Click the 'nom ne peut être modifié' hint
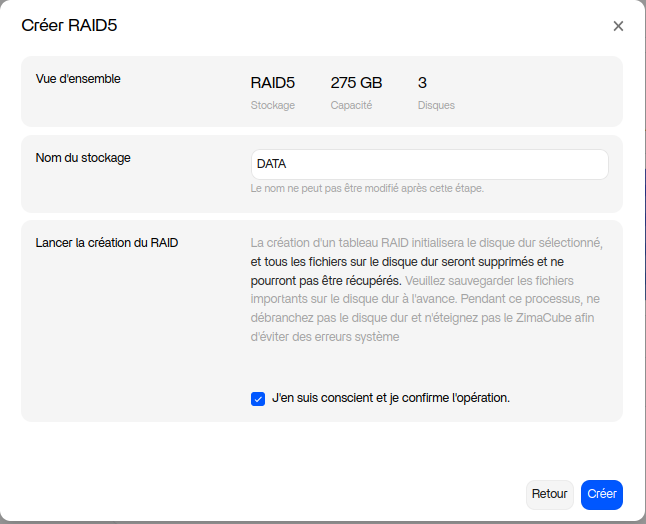646x524 pixels. [367, 188]
